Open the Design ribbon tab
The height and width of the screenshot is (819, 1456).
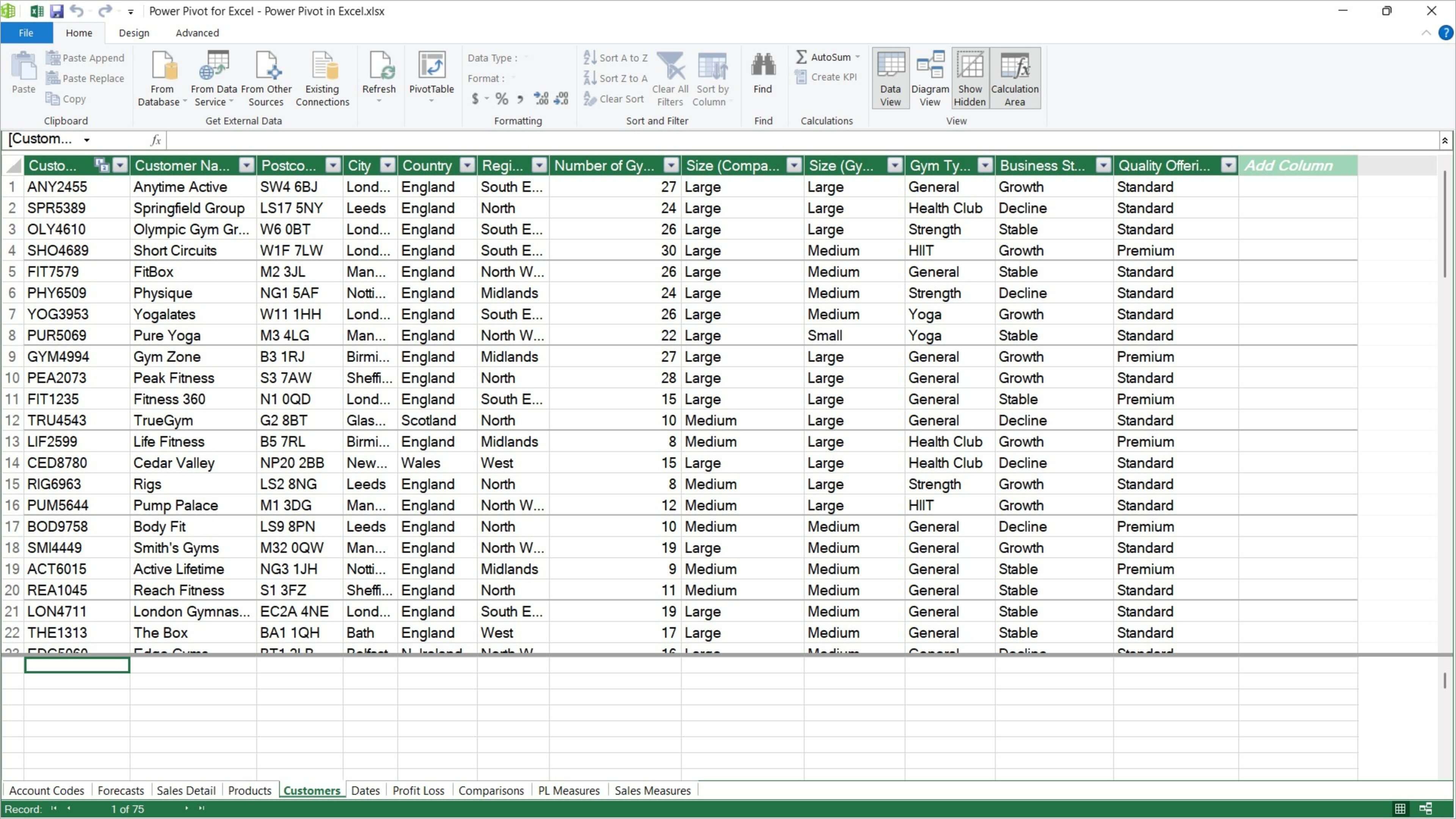(134, 33)
